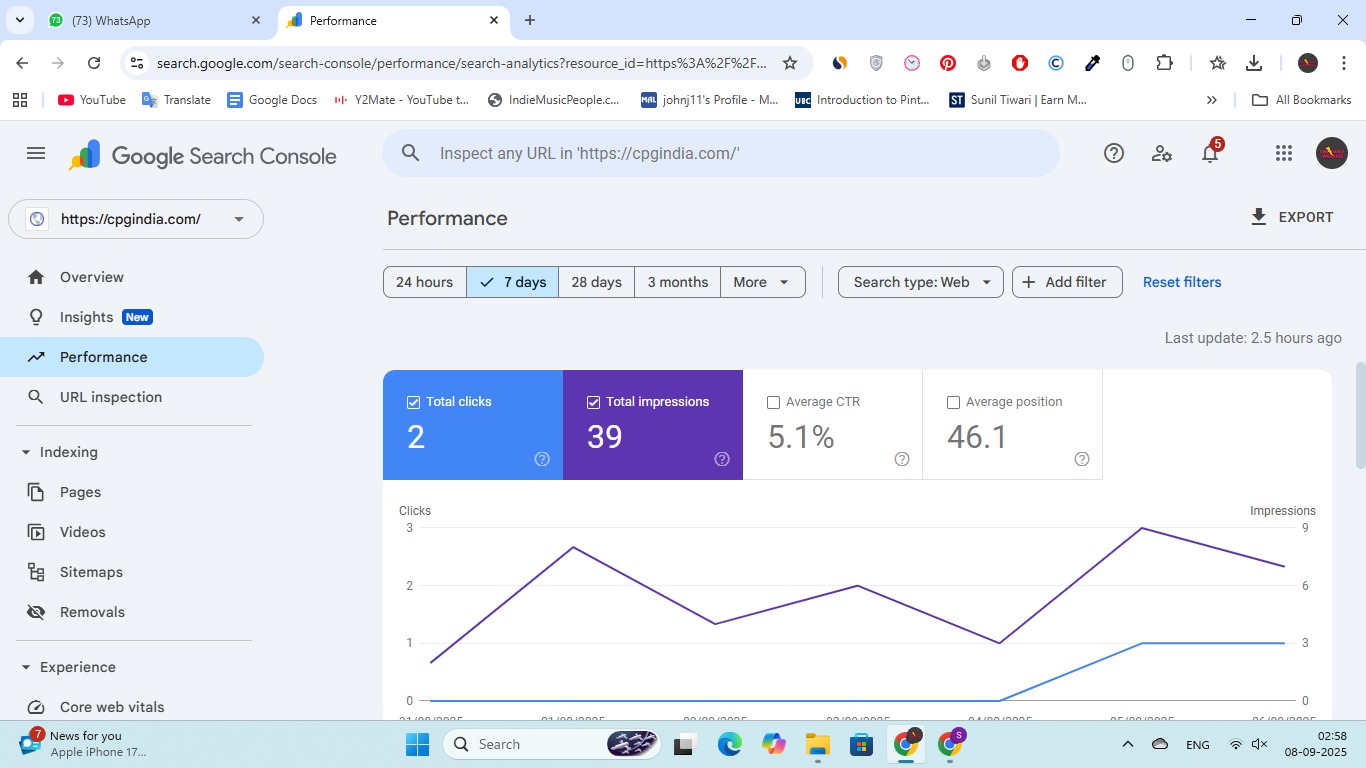1366x768 pixels.
Task: Open URL inspection in the sidebar
Action: pos(132,397)
